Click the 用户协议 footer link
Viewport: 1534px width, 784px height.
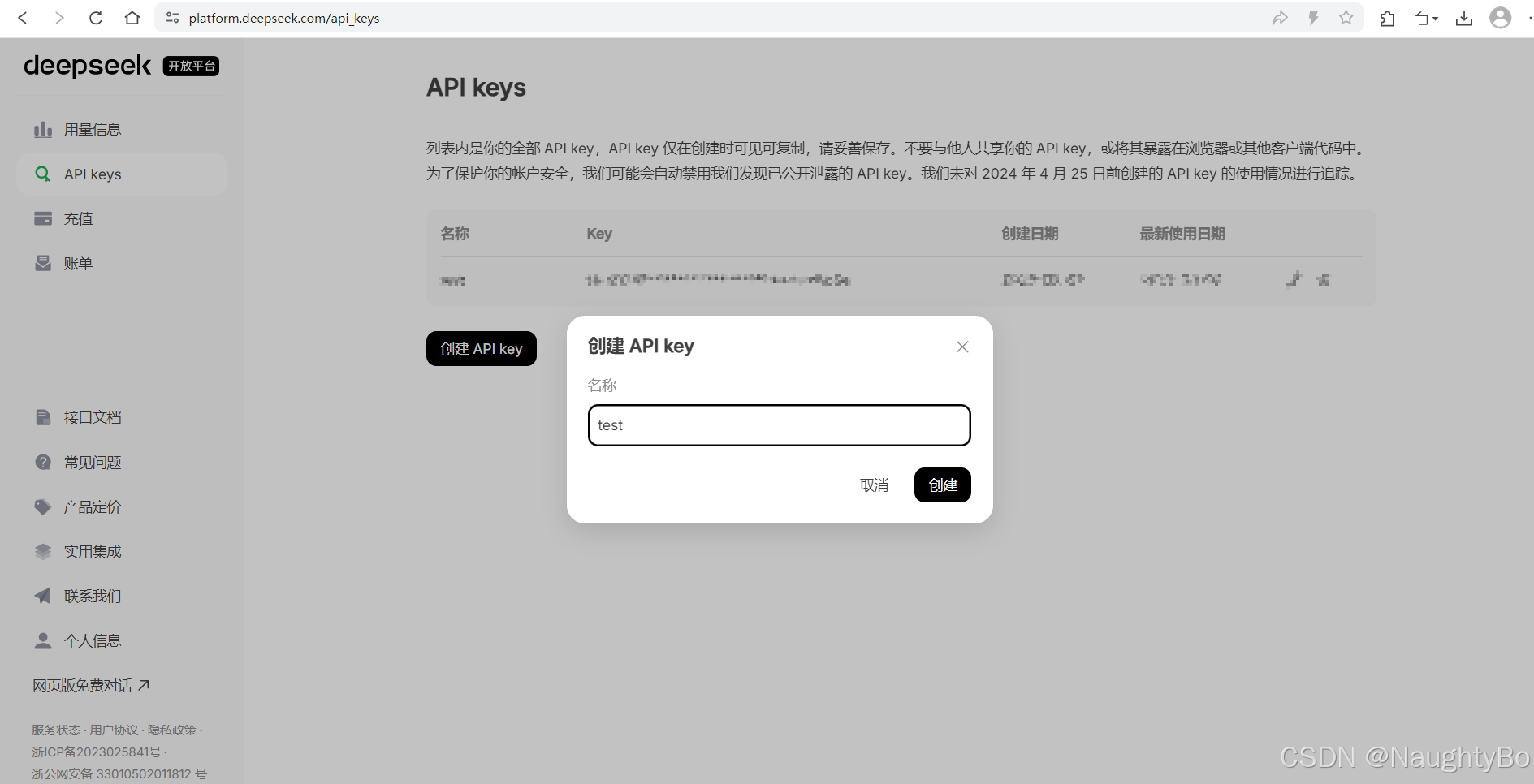point(114,730)
